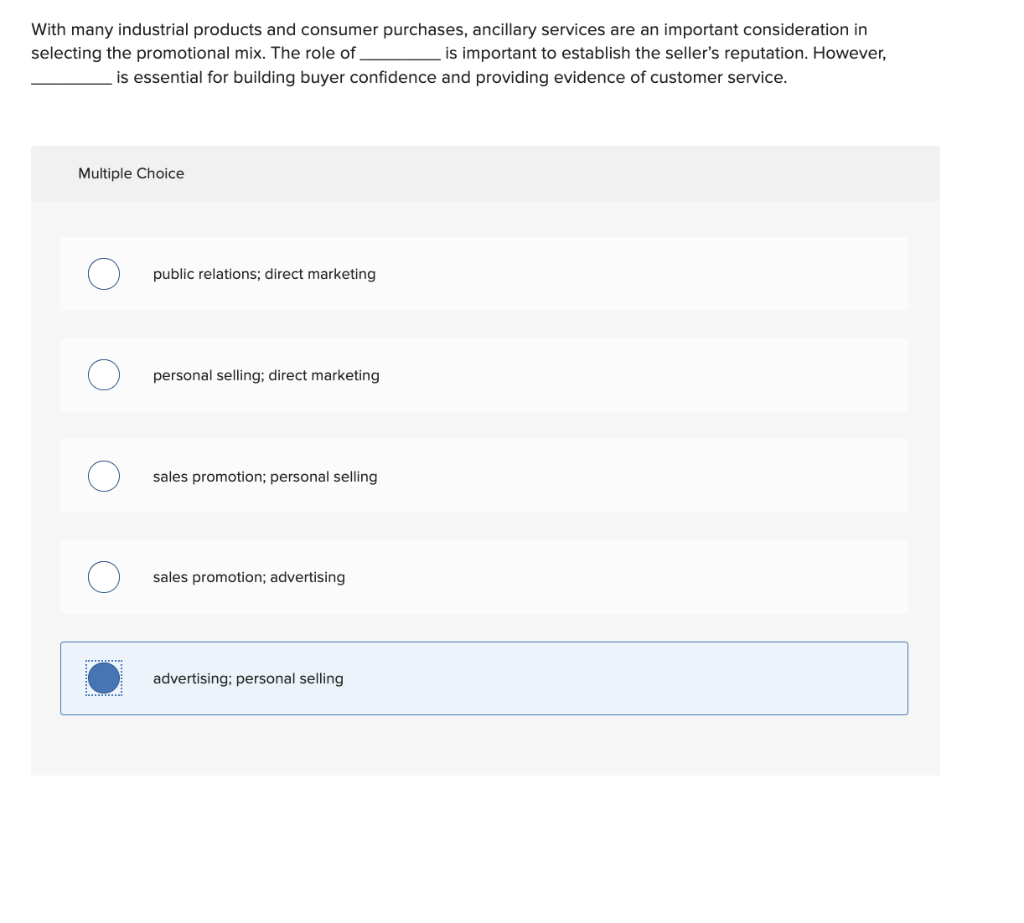Select the sales promotion; advertising option
The height and width of the screenshot is (923, 1024).
pos(103,577)
